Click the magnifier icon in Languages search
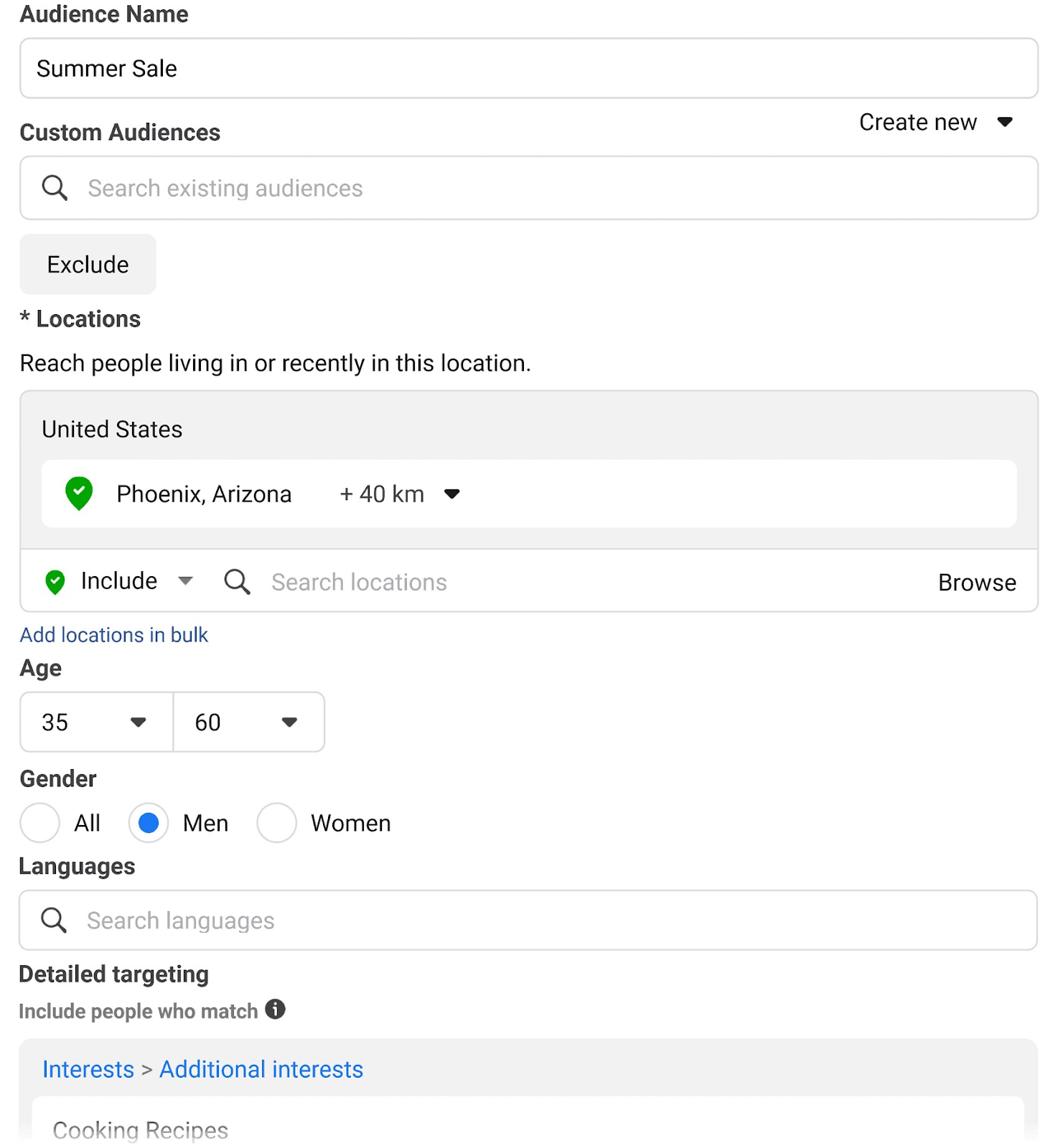 [x=54, y=920]
